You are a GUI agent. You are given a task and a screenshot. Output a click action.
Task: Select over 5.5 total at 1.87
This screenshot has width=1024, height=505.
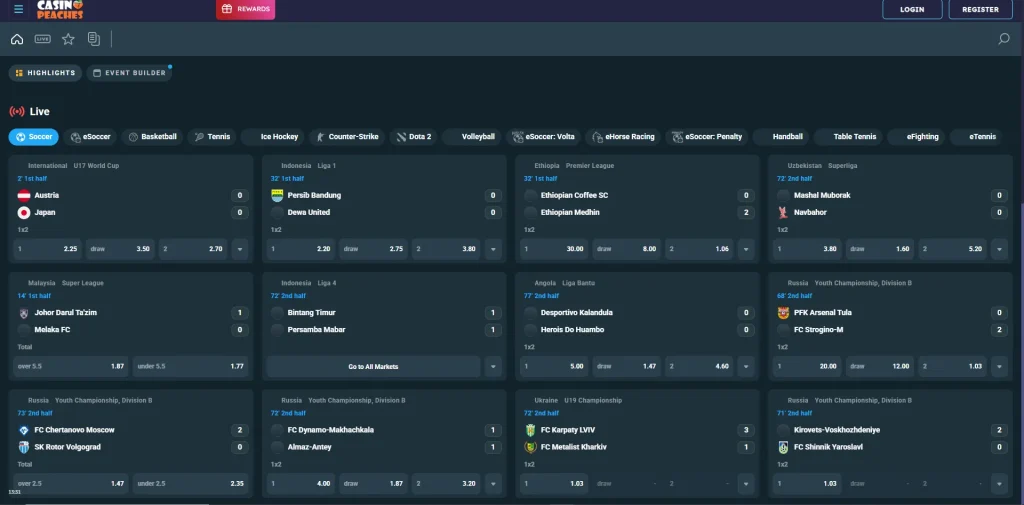(x=70, y=367)
